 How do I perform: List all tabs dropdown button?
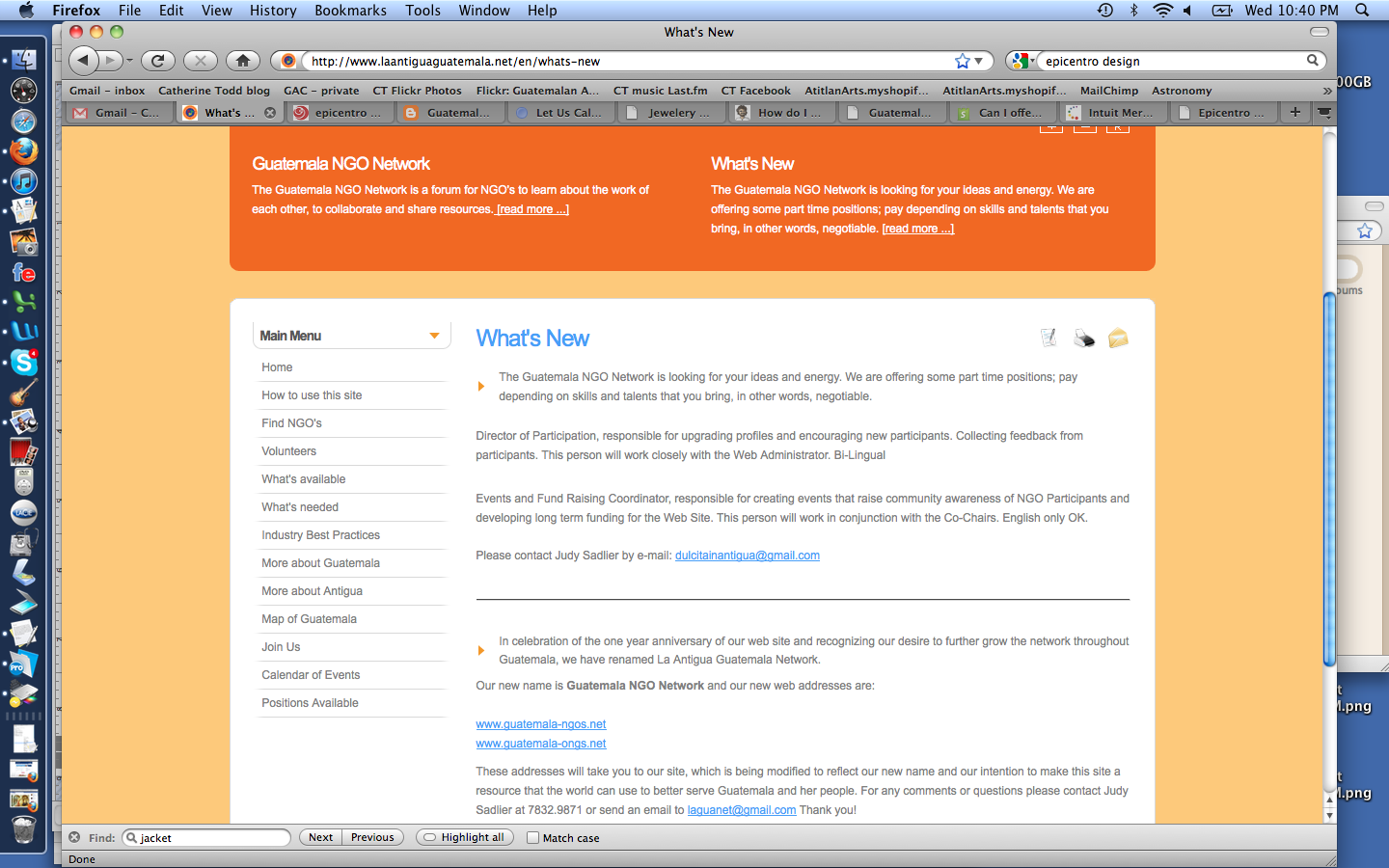[1324, 112]
